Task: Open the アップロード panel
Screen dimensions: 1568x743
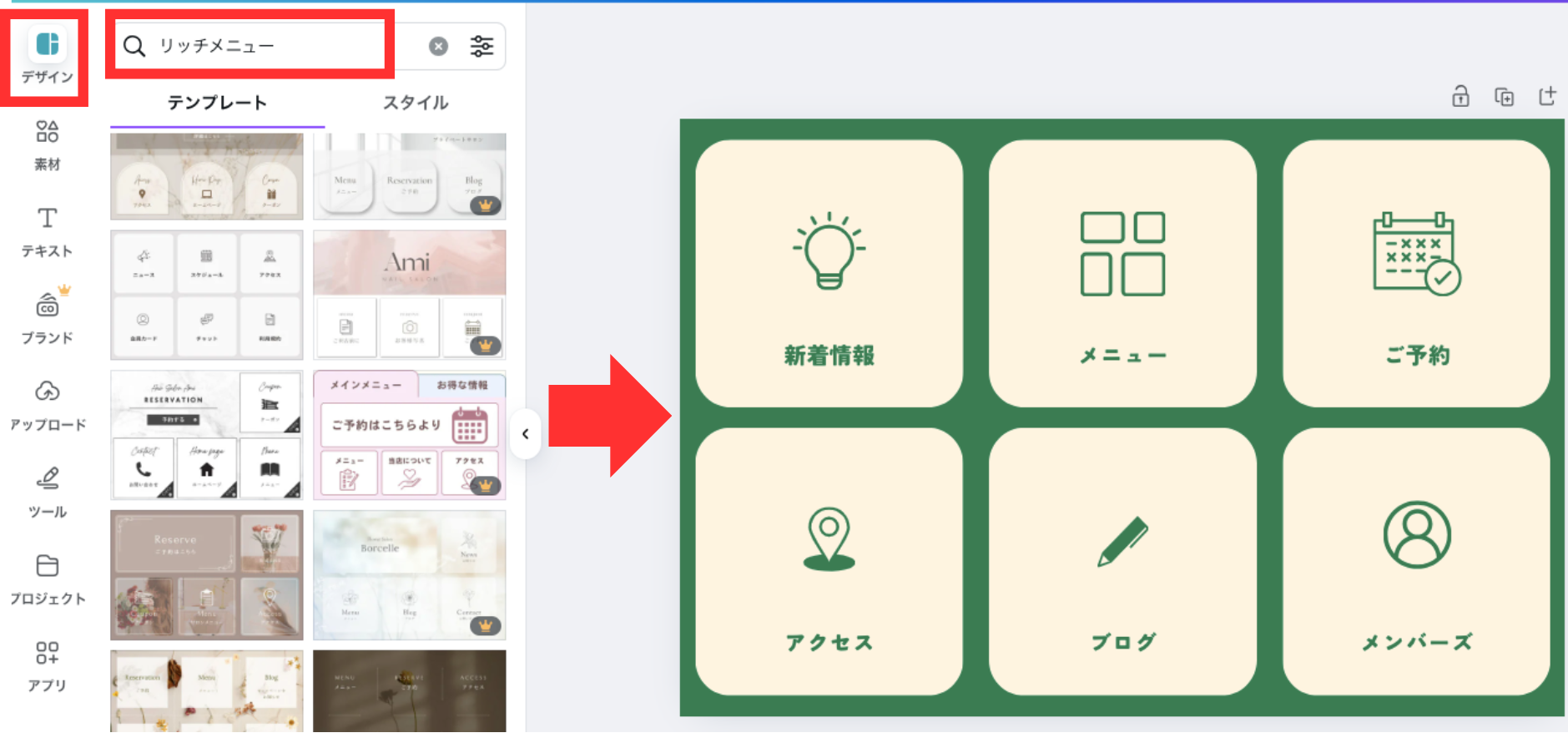Action: coord(48,407)
